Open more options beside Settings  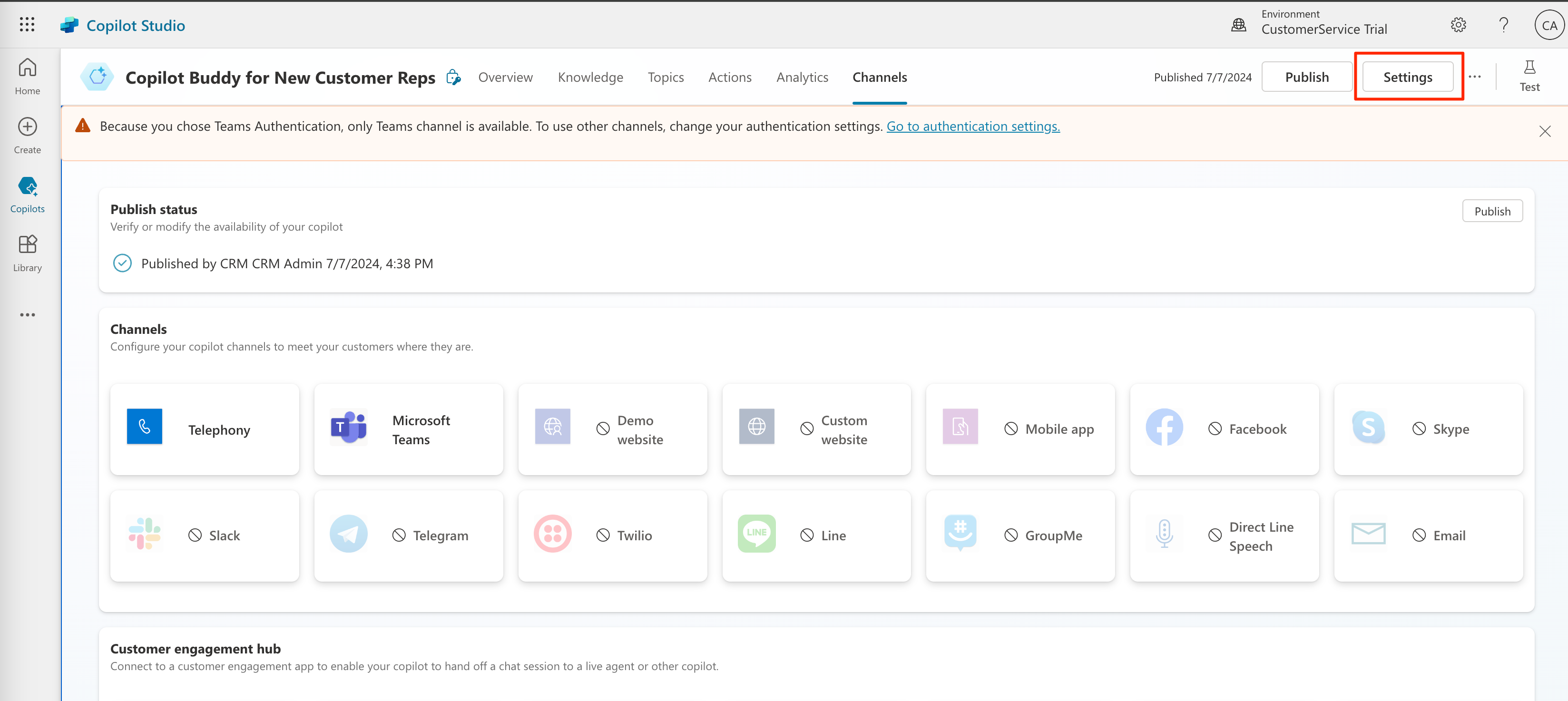[x=1475, y=77]
